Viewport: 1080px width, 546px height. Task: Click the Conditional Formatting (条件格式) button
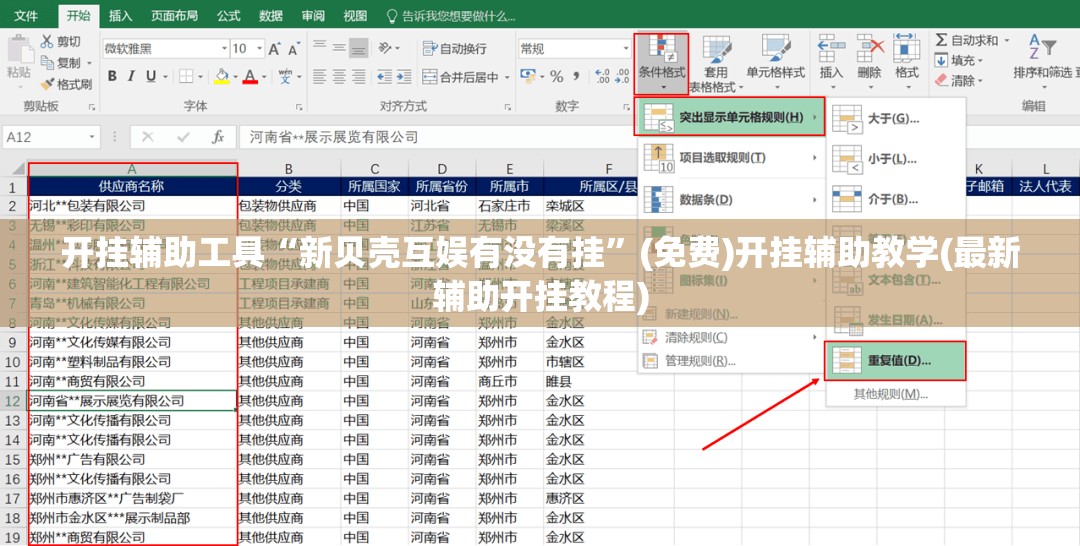(x=661, y=63)
